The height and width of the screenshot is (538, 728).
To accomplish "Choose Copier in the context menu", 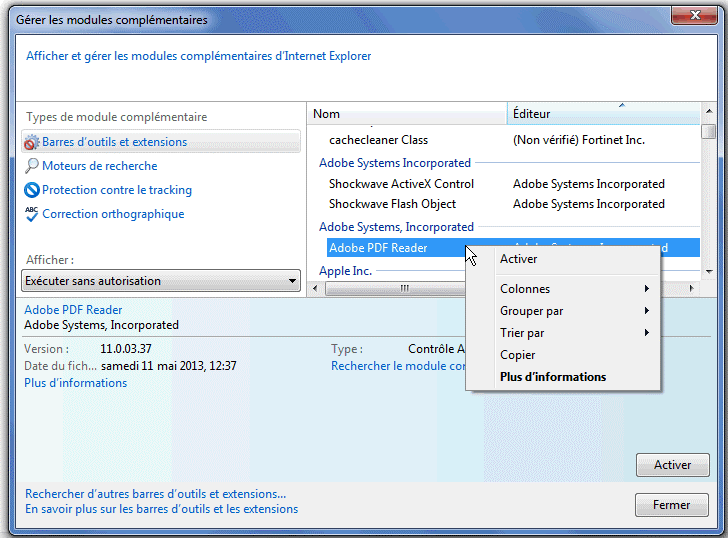I will 518,355.
